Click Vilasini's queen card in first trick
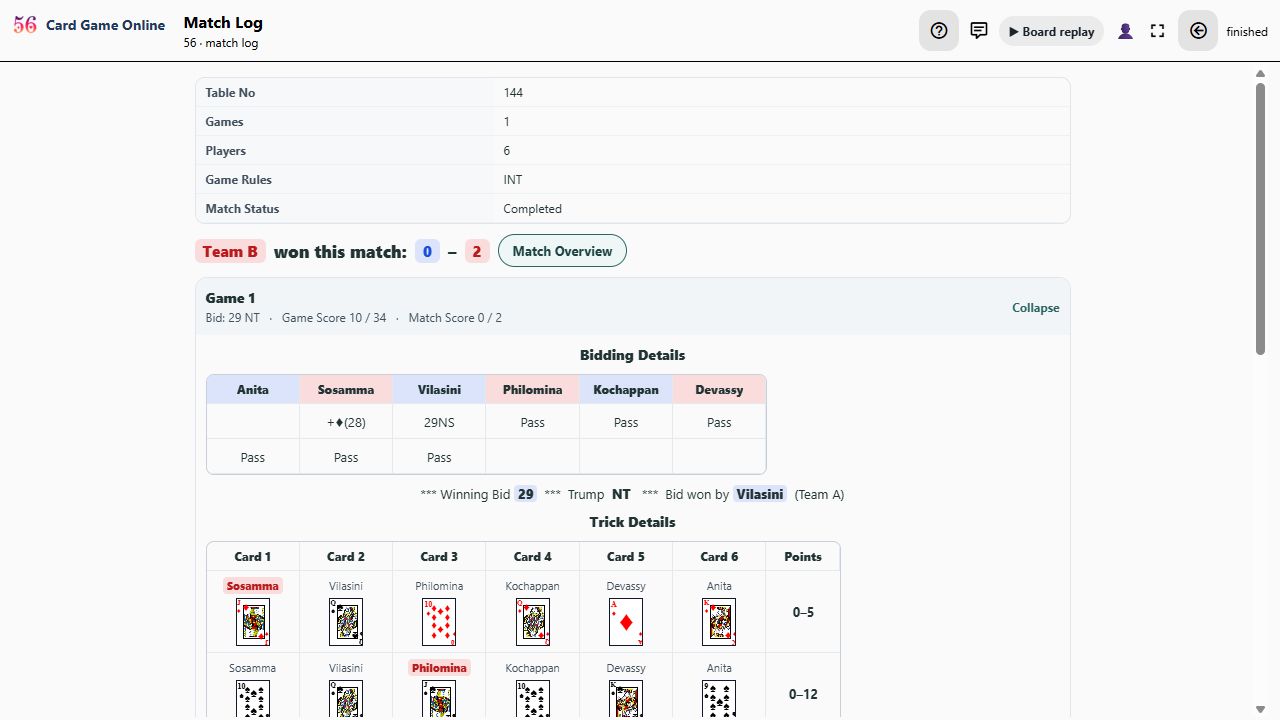The width and height of the screenshot is (1280, 720). 346,622
